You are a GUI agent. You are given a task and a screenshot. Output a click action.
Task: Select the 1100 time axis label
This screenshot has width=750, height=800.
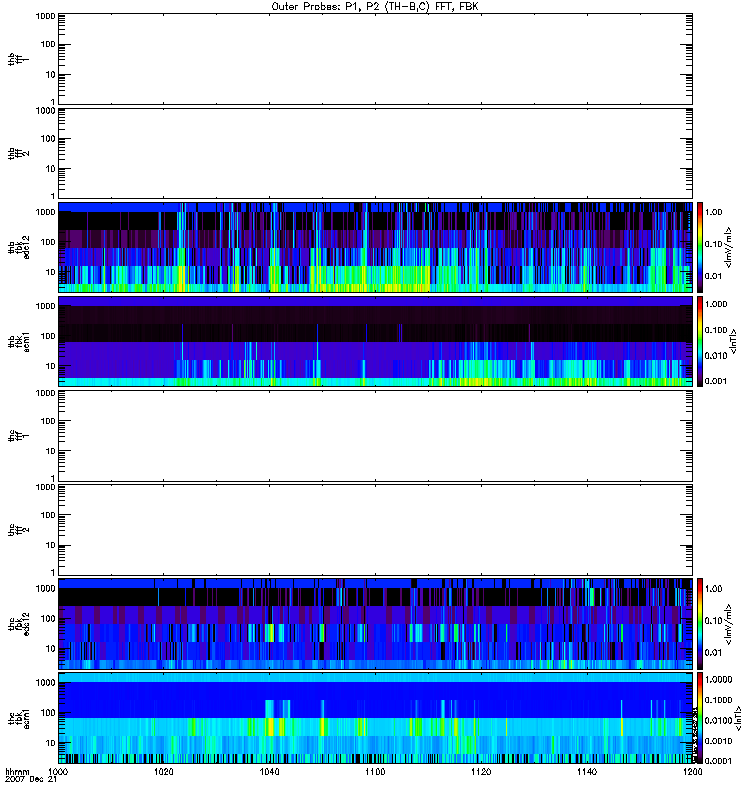pos(375,774)
